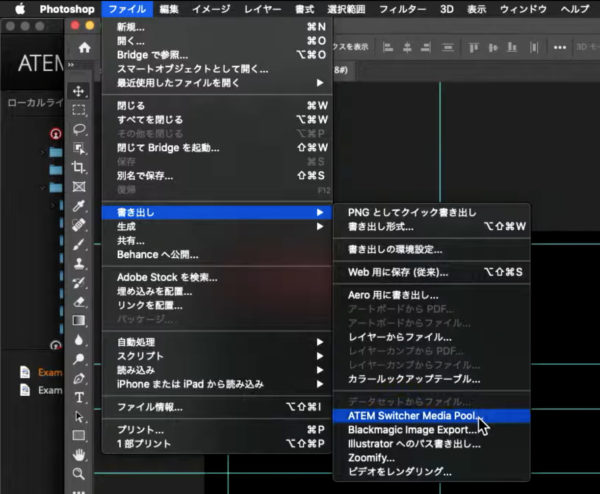Select the Gradient tool

pos(79,321)
